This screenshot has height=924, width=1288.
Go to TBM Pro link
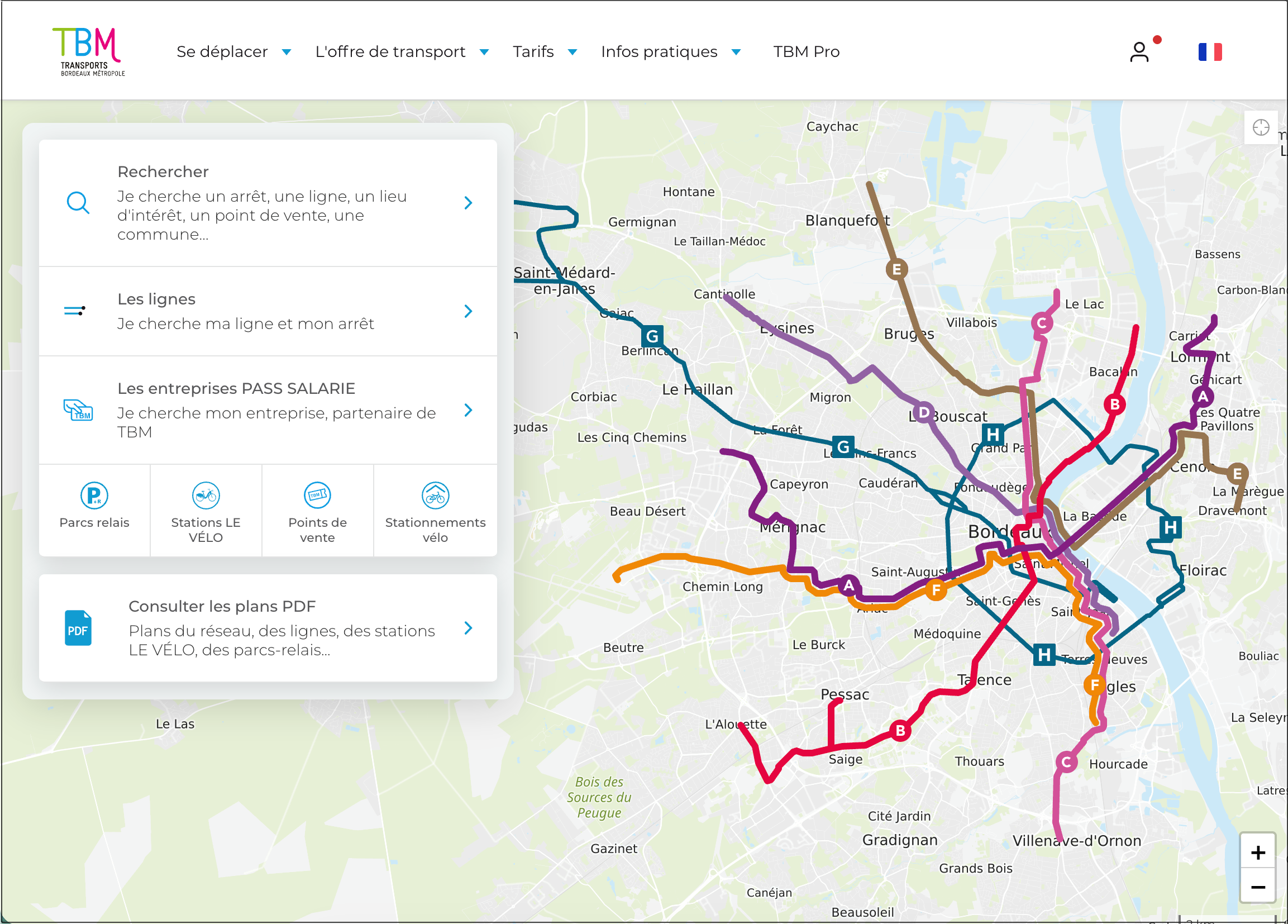pos(807,52)
